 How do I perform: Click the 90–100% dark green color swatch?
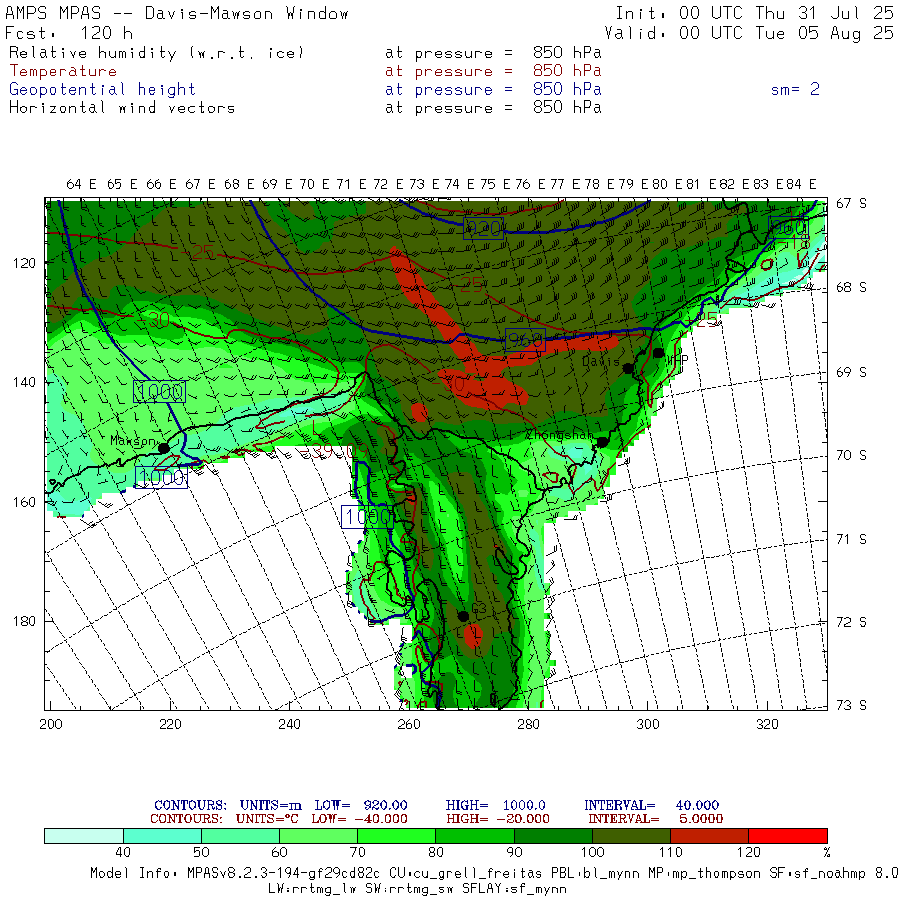tap(553, 836)
